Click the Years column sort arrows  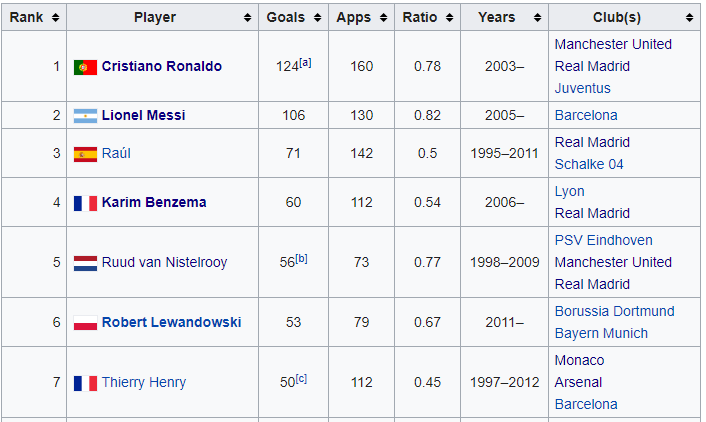tap(537, 18)
